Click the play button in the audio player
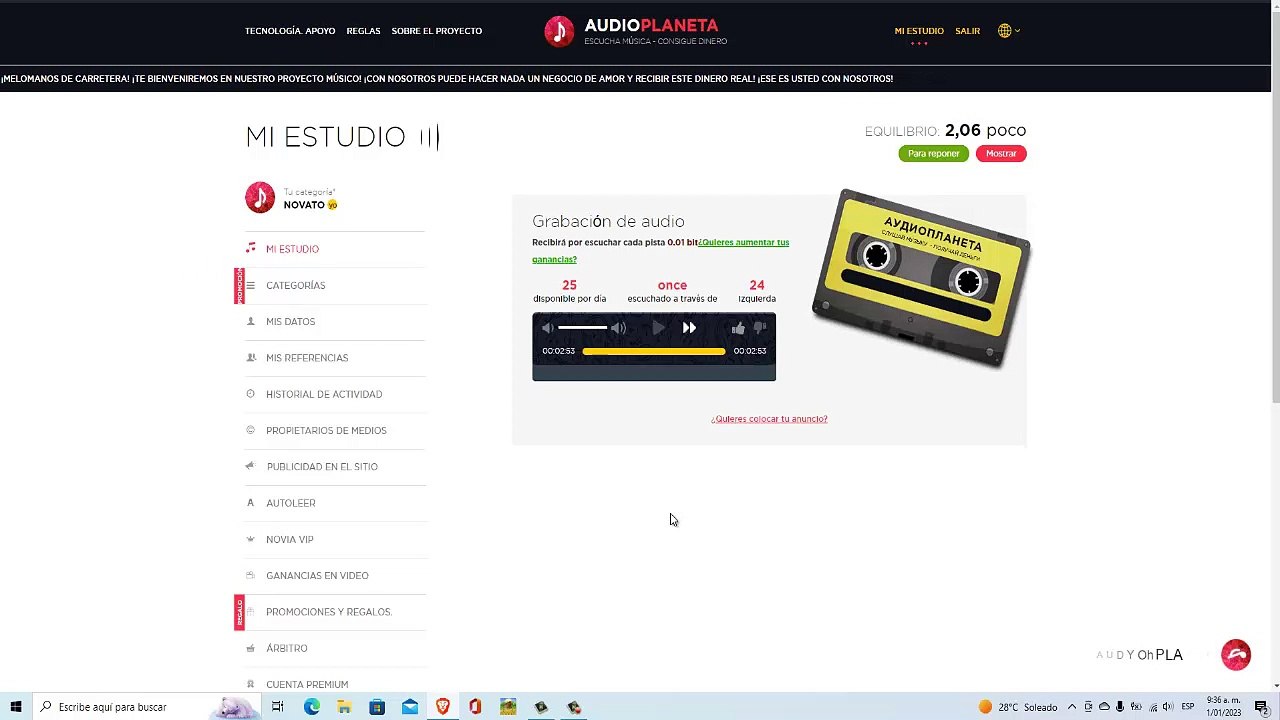Viewport: 1280px width, 720px height. click(x=658, y=328)
